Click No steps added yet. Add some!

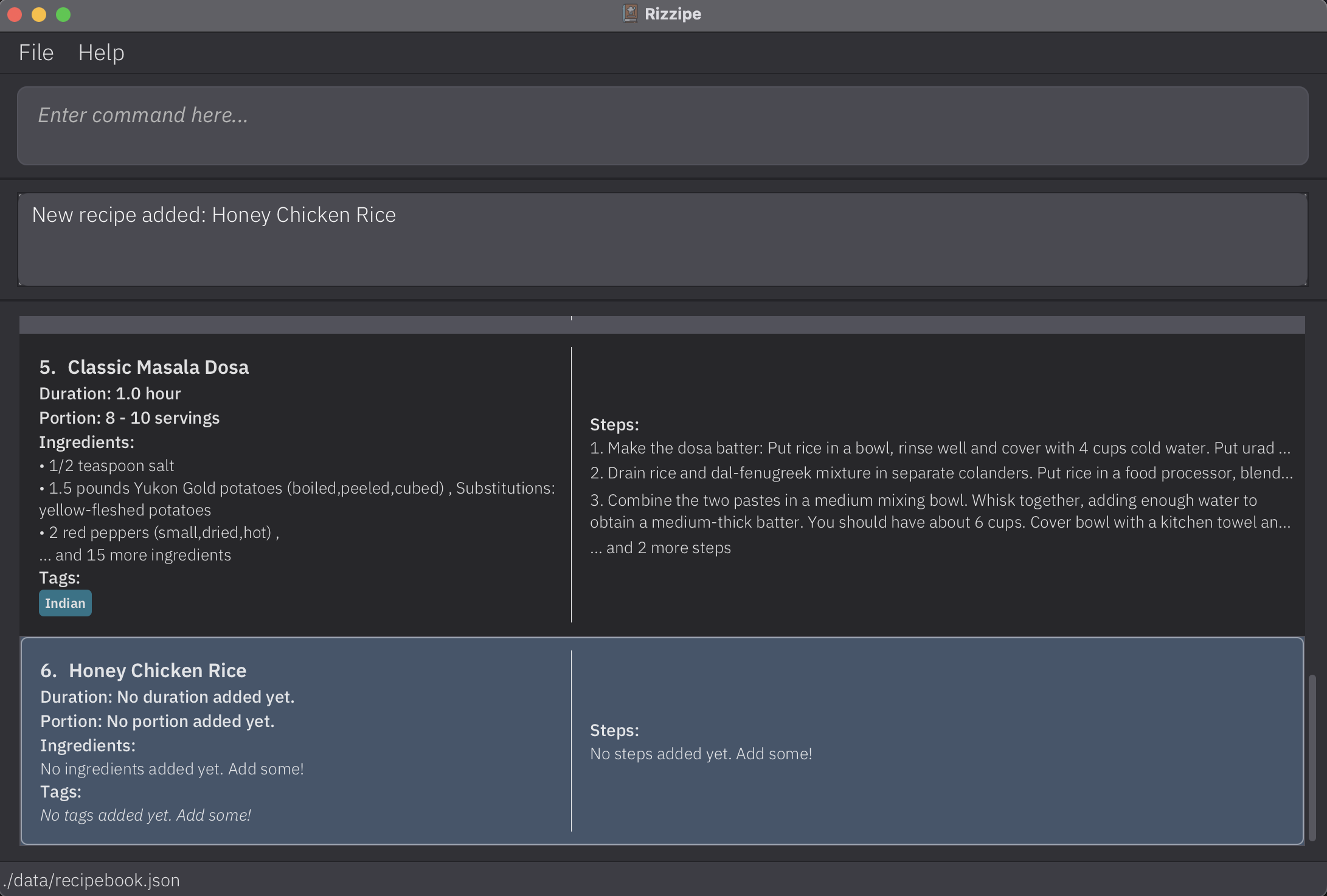701,754
